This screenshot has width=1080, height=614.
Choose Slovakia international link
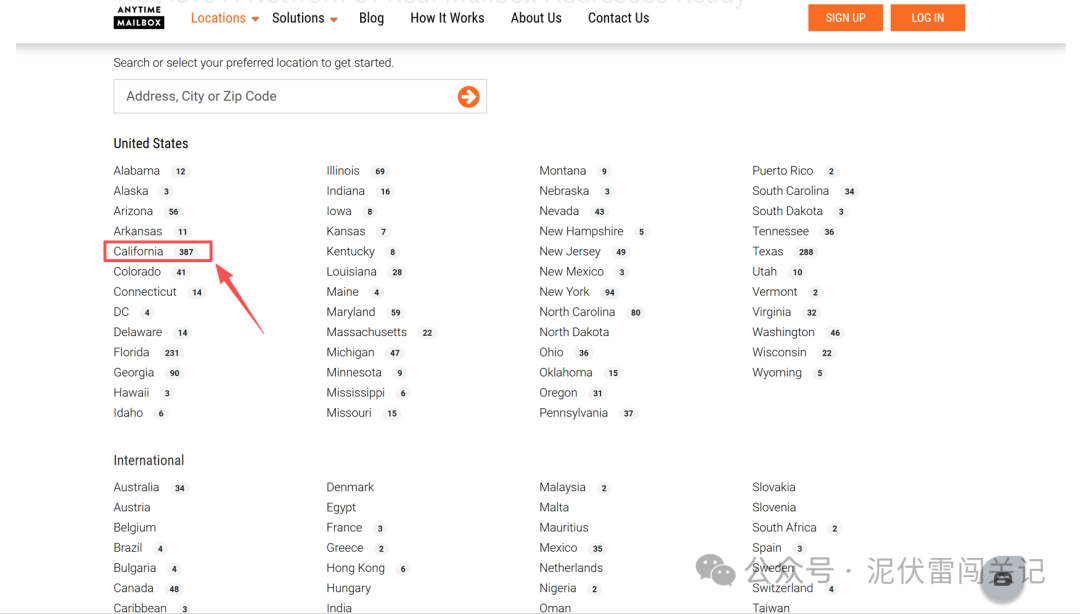(773, 487)
